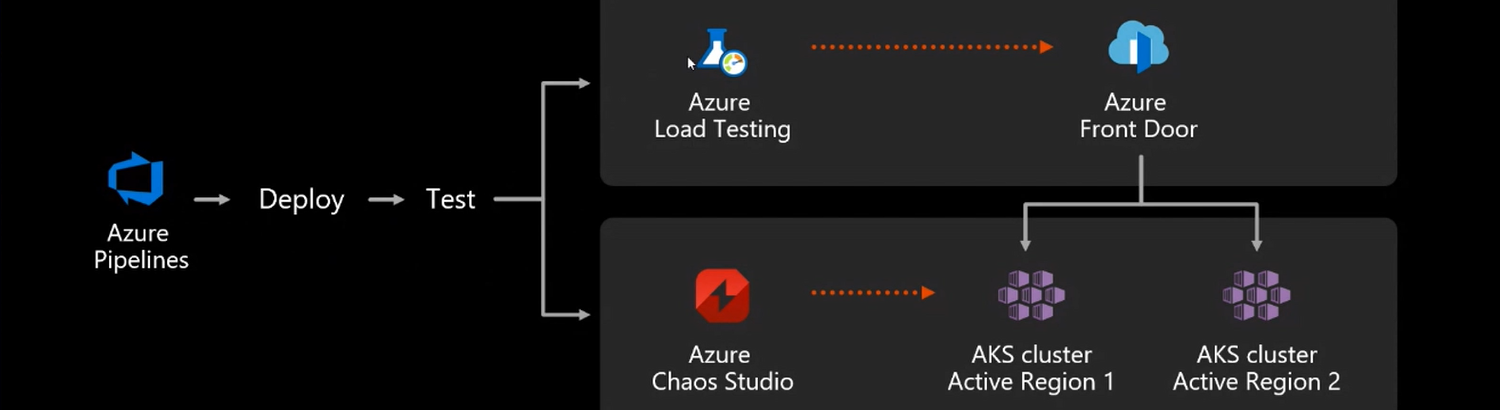Click the AKS cluster Active Region 2 icon

1256,295
